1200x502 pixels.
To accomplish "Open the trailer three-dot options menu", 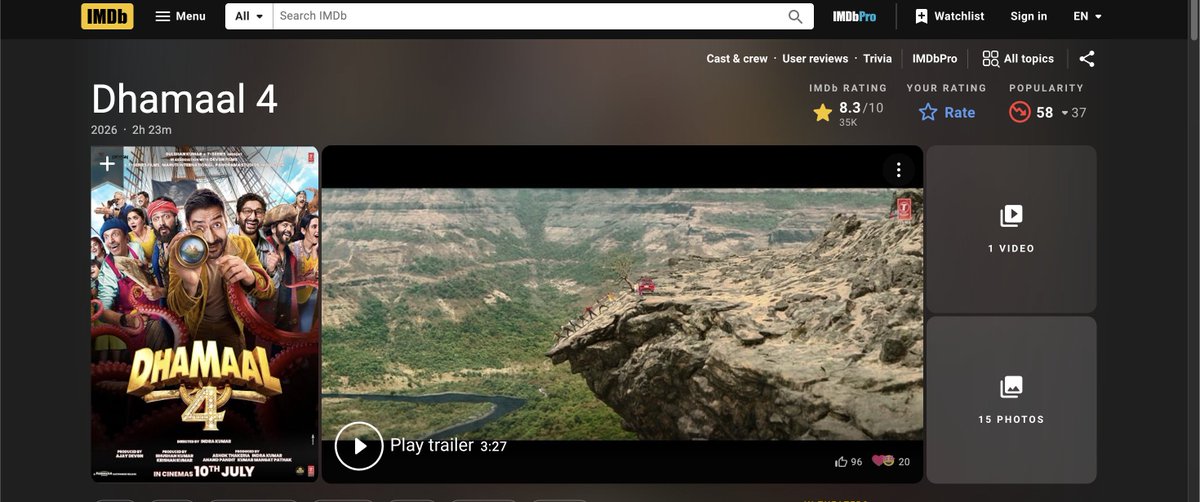I will coord(898,170).
